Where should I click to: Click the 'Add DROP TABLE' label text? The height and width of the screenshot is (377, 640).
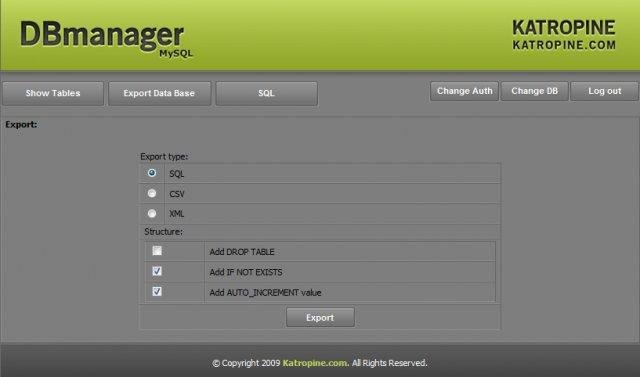[242, 252]
